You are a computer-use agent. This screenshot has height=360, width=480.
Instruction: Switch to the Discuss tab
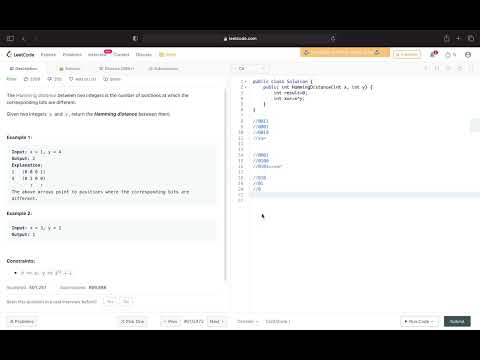116,69
